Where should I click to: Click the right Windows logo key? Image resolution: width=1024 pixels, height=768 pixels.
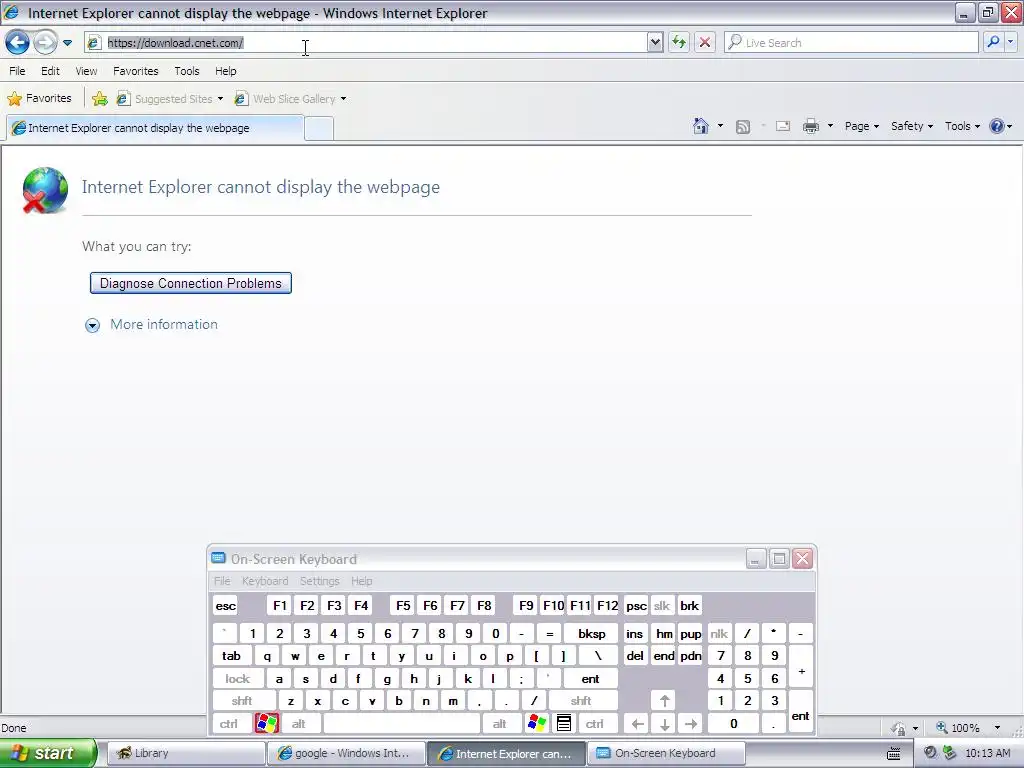point(537,724)
